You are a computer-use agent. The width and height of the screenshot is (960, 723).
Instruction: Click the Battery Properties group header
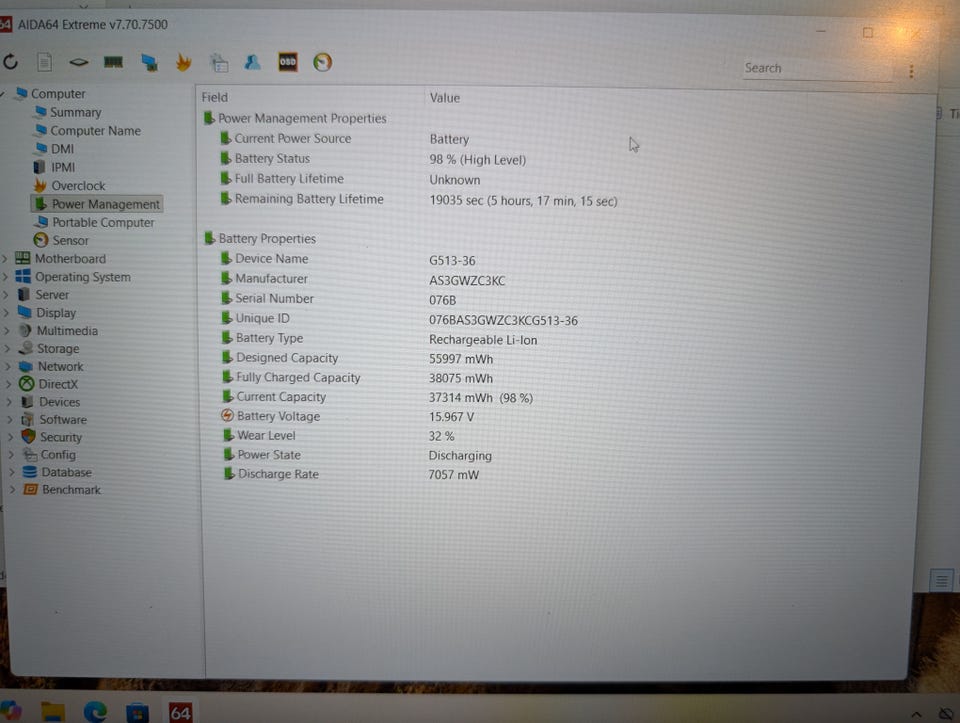(x=260, y=239)
